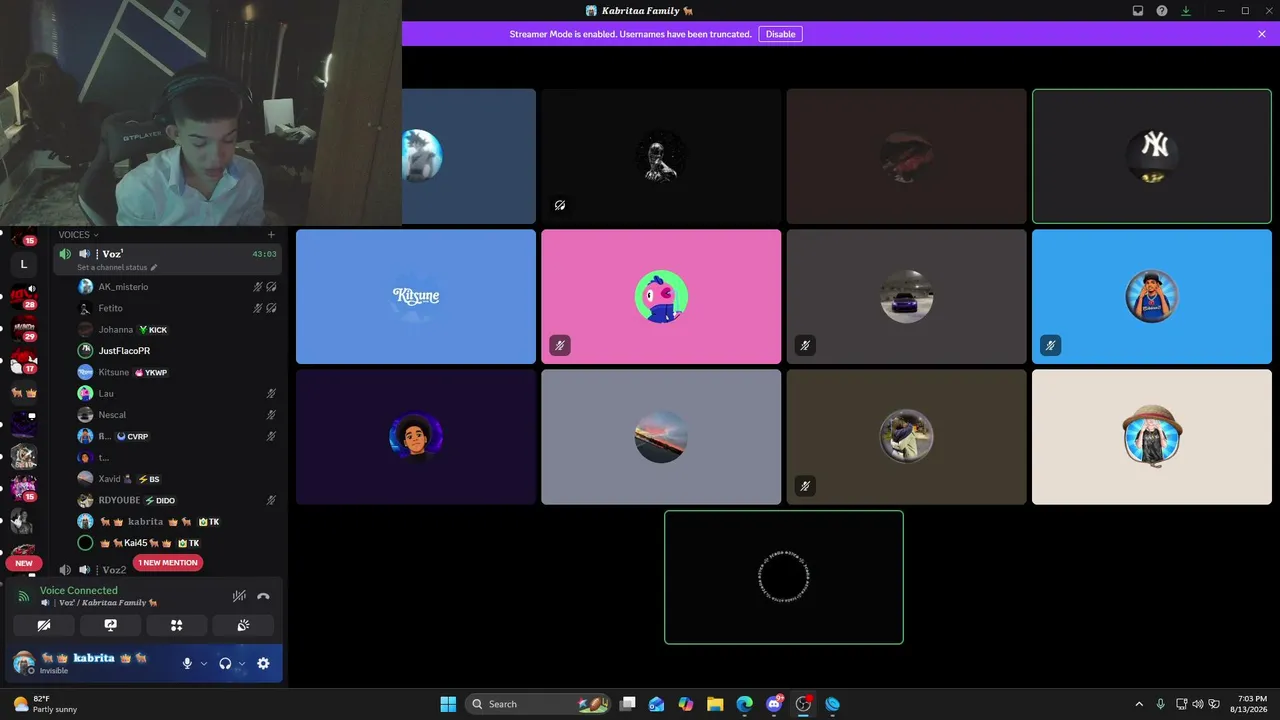Create a channel with the plus icon
Image resolution: width=1280 pixels, height=720 pixels.
(x=271, y=235)
